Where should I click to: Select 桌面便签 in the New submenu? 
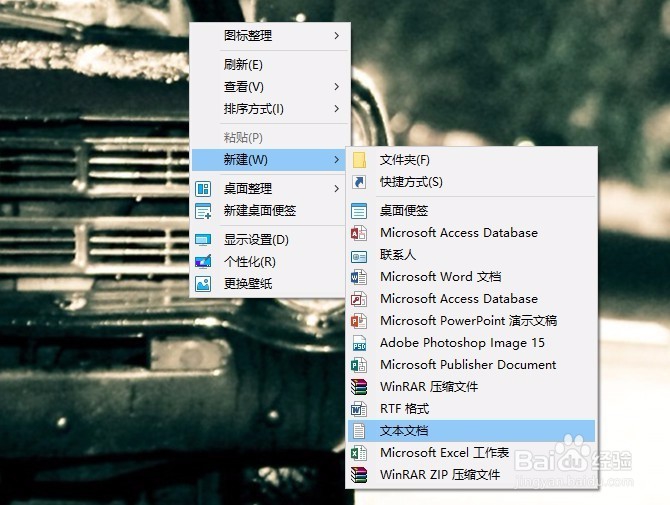pos(471,211)
